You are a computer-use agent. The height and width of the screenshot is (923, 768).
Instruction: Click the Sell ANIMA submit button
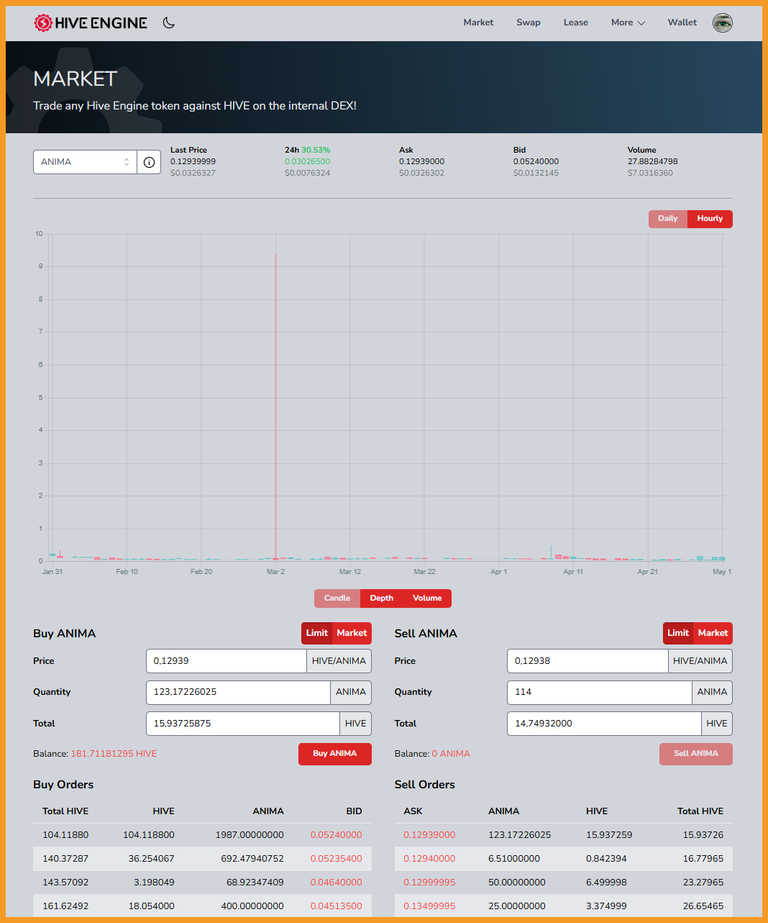(696, 753)
